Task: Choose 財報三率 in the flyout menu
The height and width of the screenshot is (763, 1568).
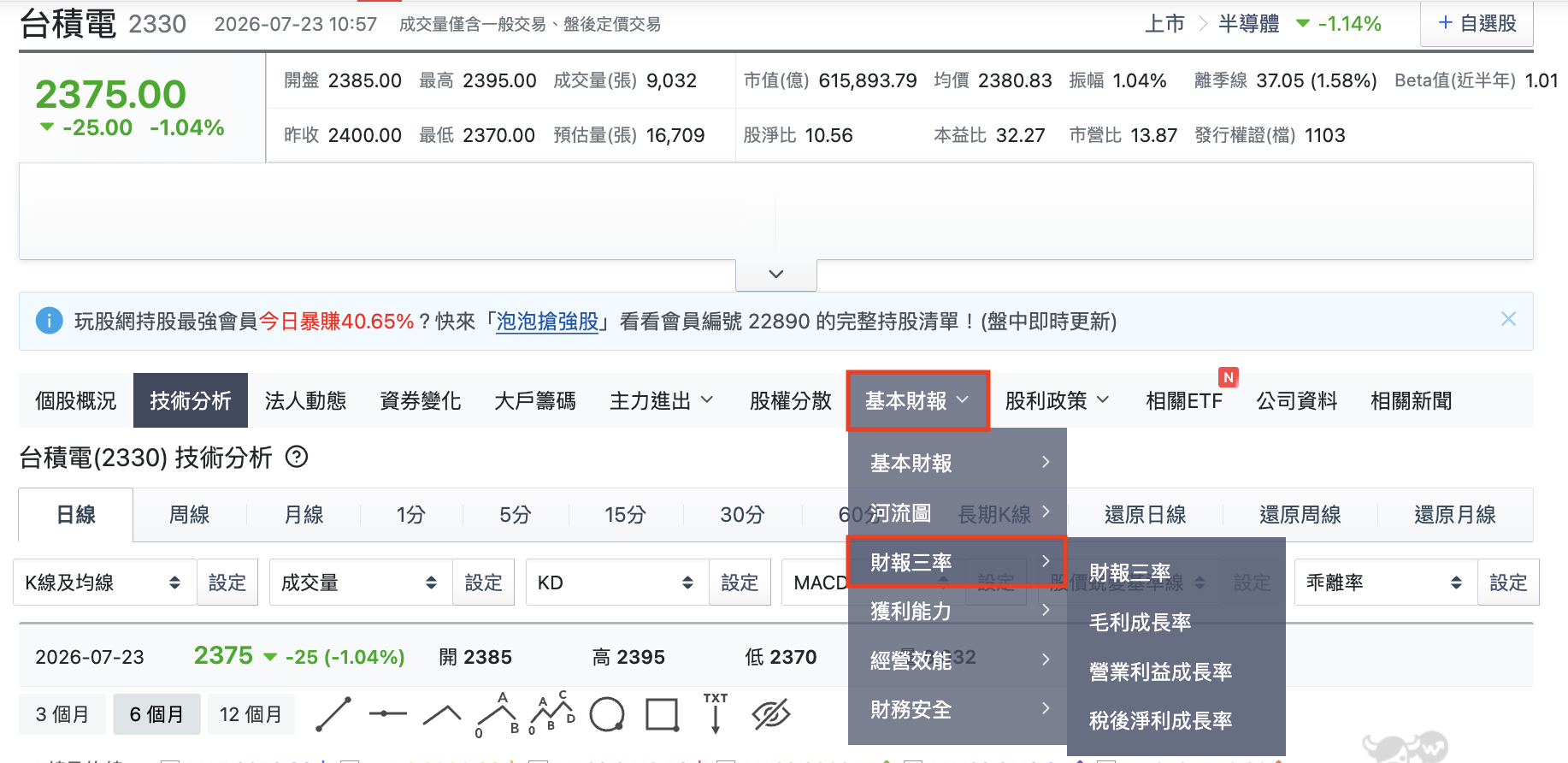Action: click(1176, 572)
